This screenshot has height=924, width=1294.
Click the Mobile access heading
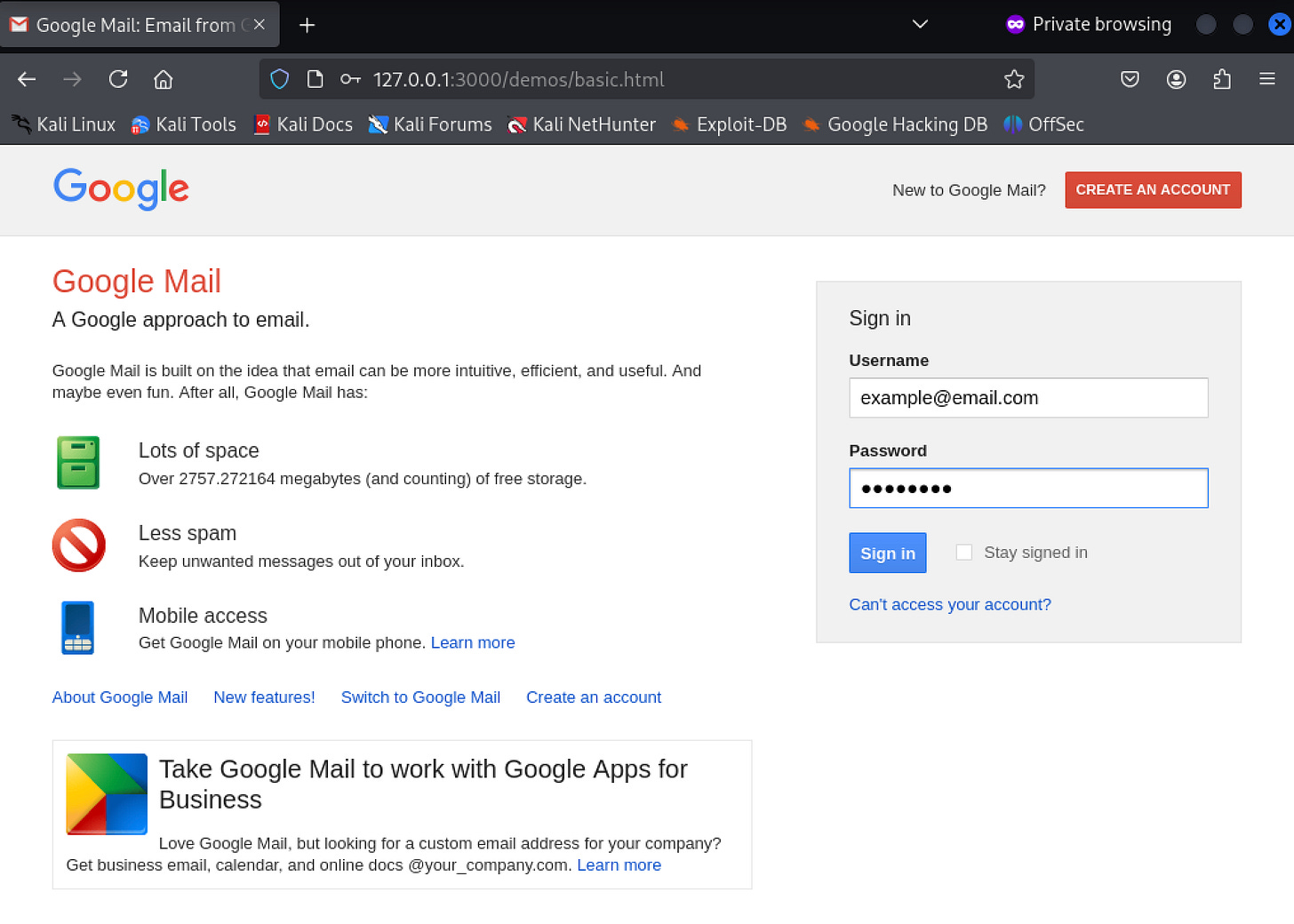203,616
